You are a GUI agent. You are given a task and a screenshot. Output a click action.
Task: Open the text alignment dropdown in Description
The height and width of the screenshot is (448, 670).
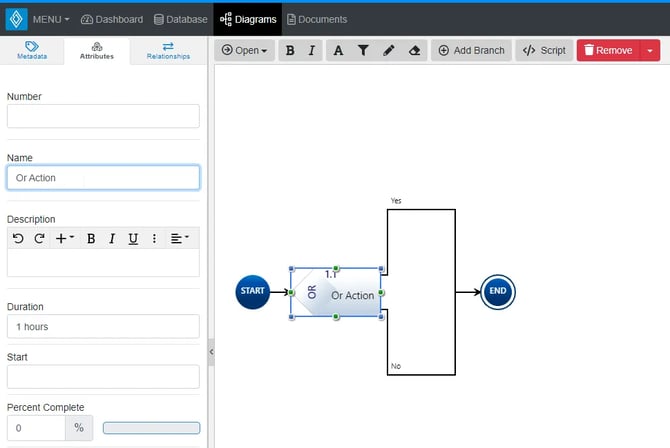point(179,238)
